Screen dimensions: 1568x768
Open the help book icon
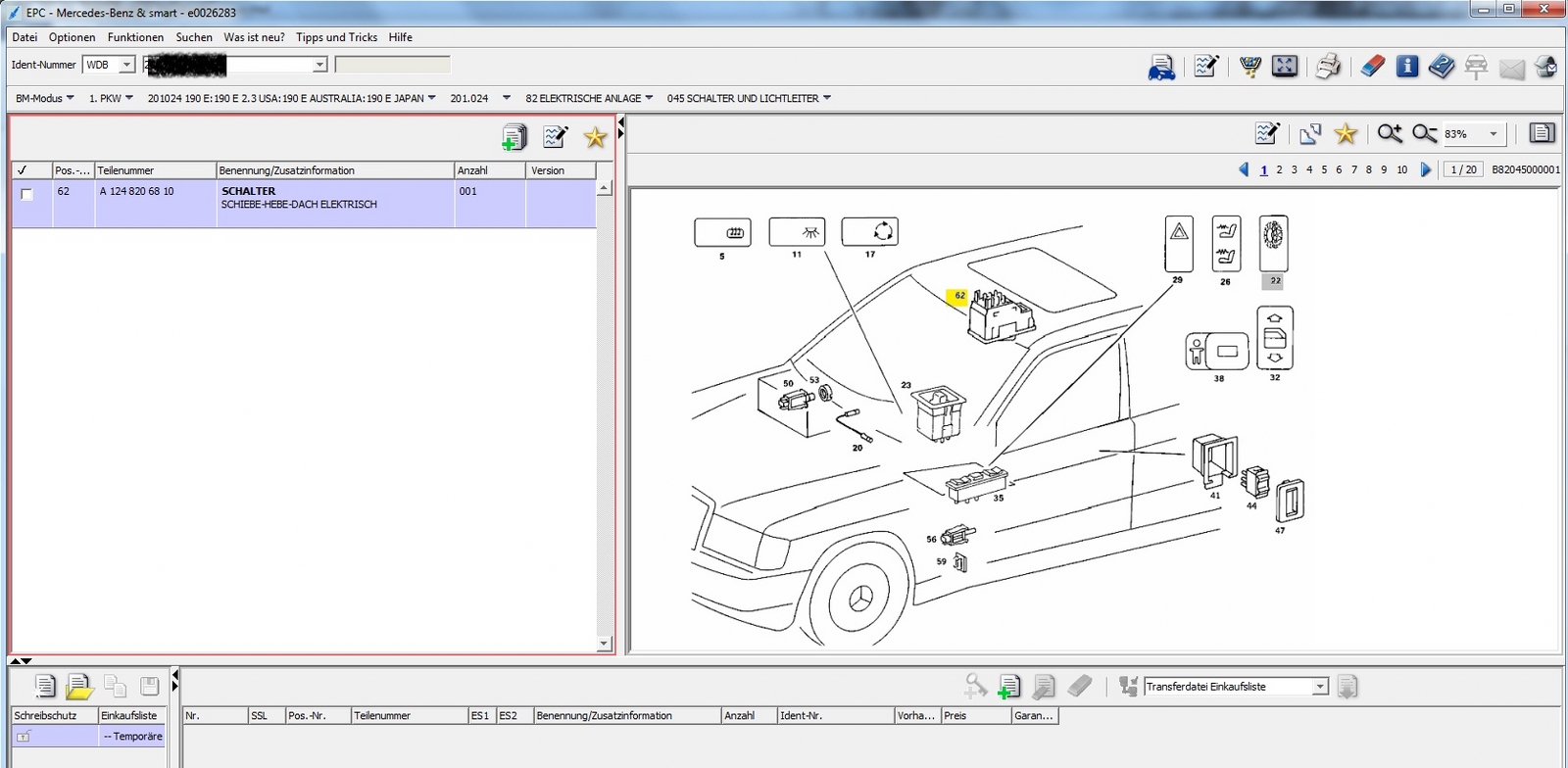point(1442,66)
